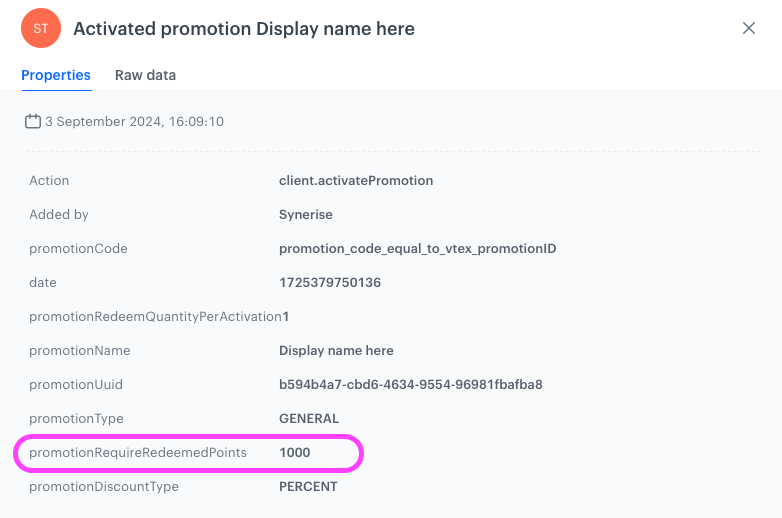Click the ST avatar icon
The image size is (782, 518).
click(x=40, y=29)
